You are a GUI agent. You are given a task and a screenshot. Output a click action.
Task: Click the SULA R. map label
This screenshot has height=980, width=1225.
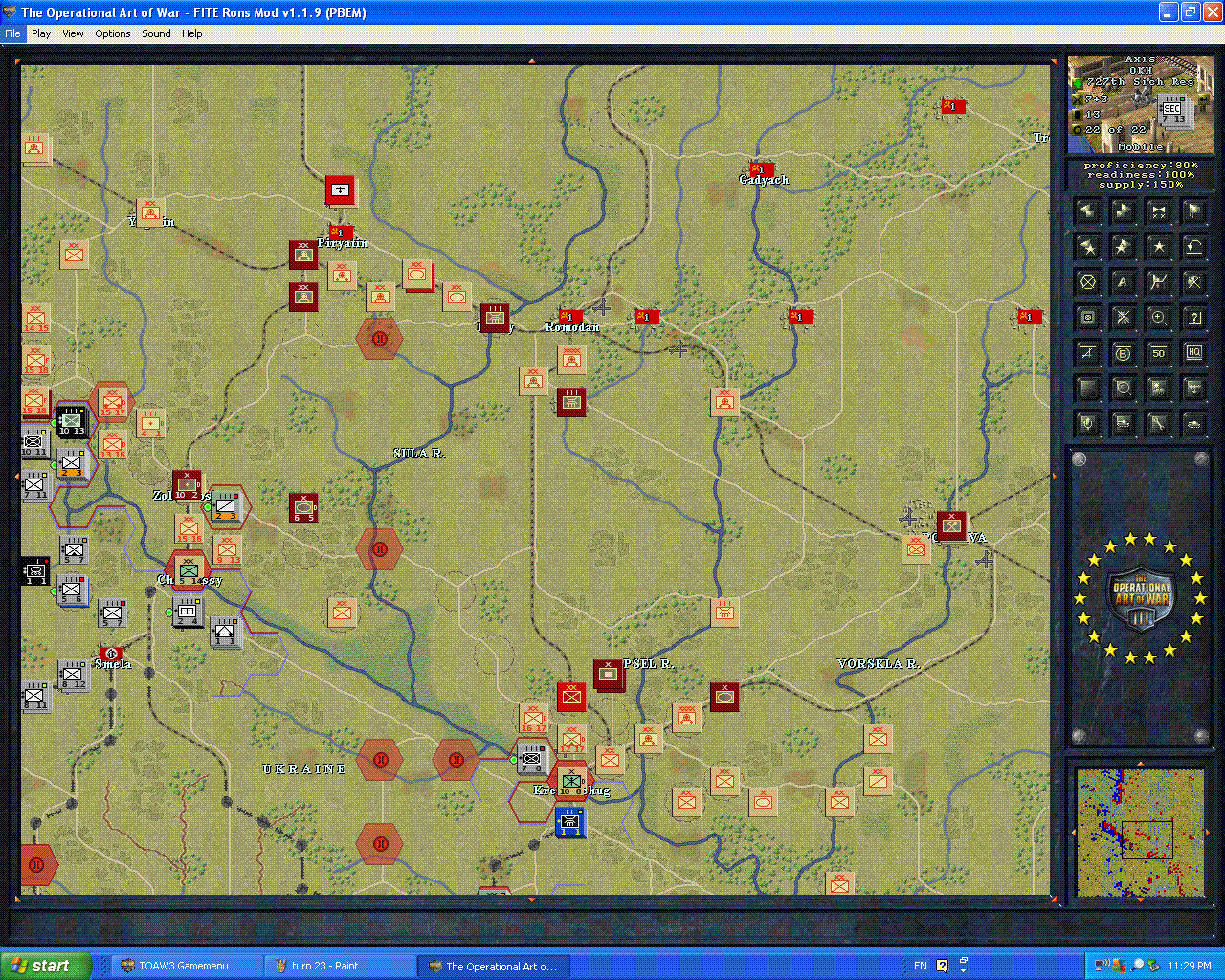point(419,454)
